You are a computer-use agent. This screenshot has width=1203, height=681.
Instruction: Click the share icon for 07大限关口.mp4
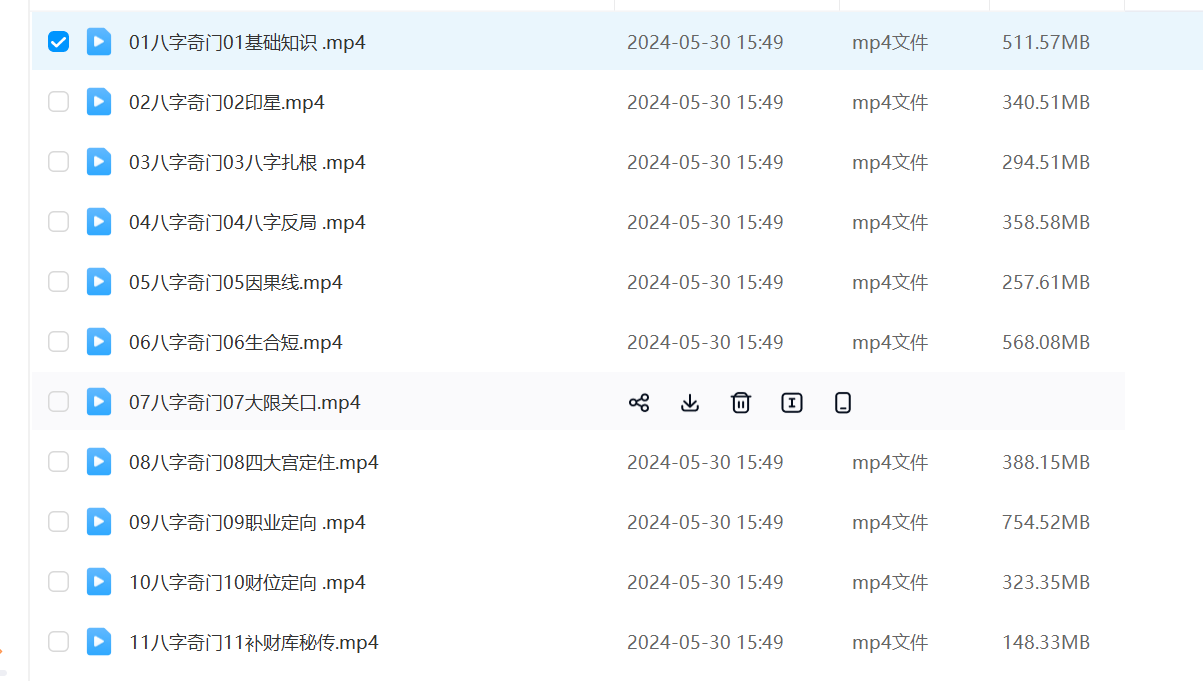point(639,403)
